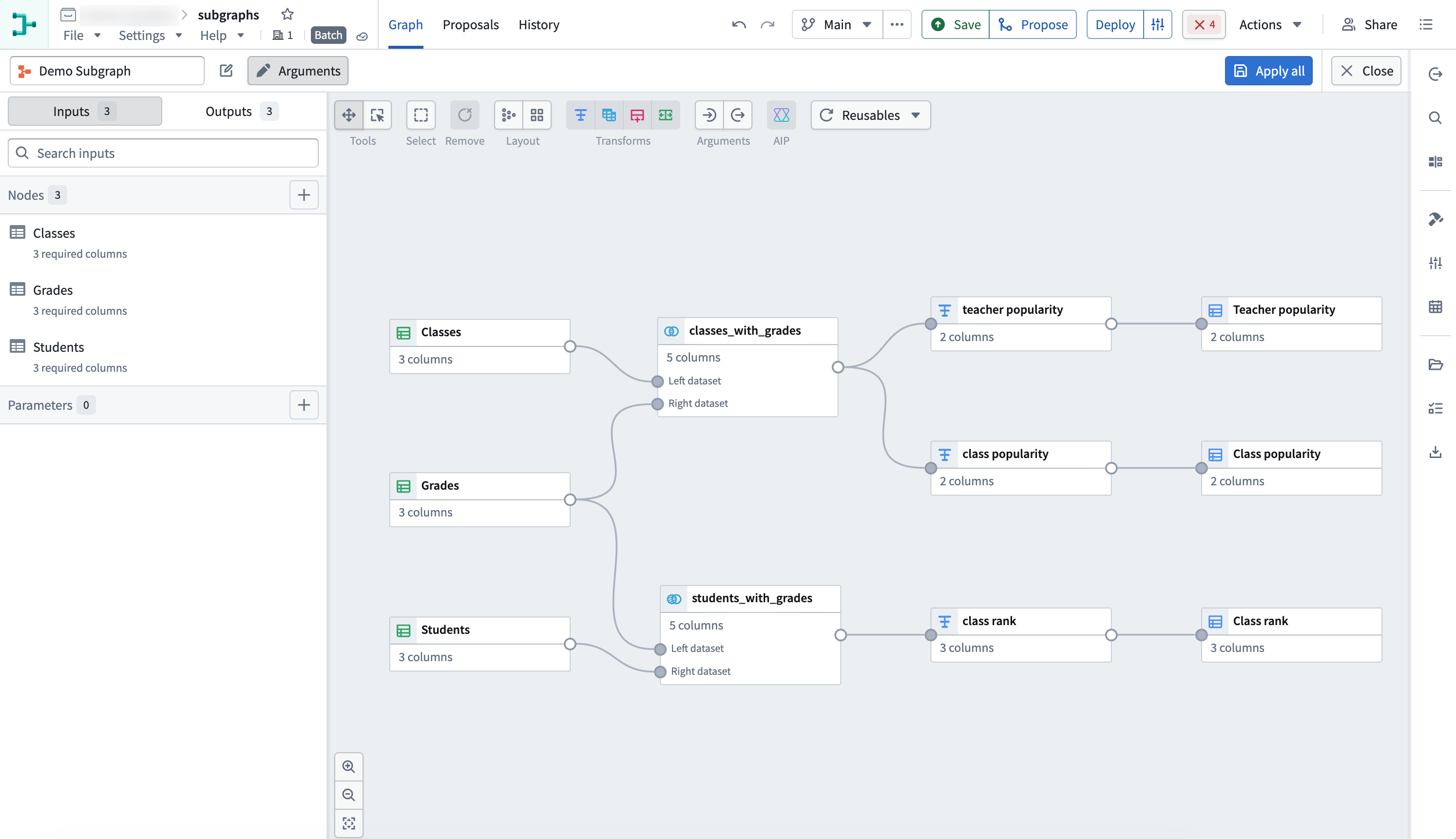This screenshot has width=1456, height=839.
Task: Click the input argument arrow icon
Action: point(709,115)
